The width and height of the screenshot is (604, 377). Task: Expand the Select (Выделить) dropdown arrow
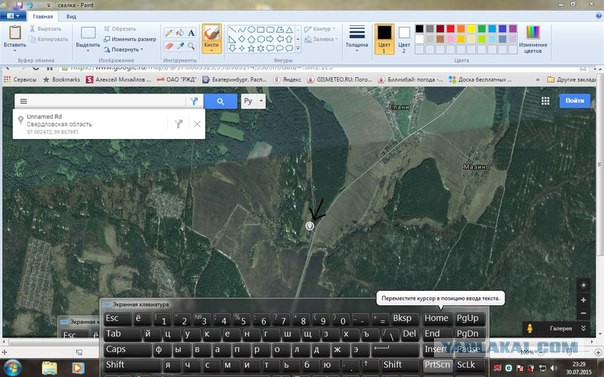[x=88, y=50]
